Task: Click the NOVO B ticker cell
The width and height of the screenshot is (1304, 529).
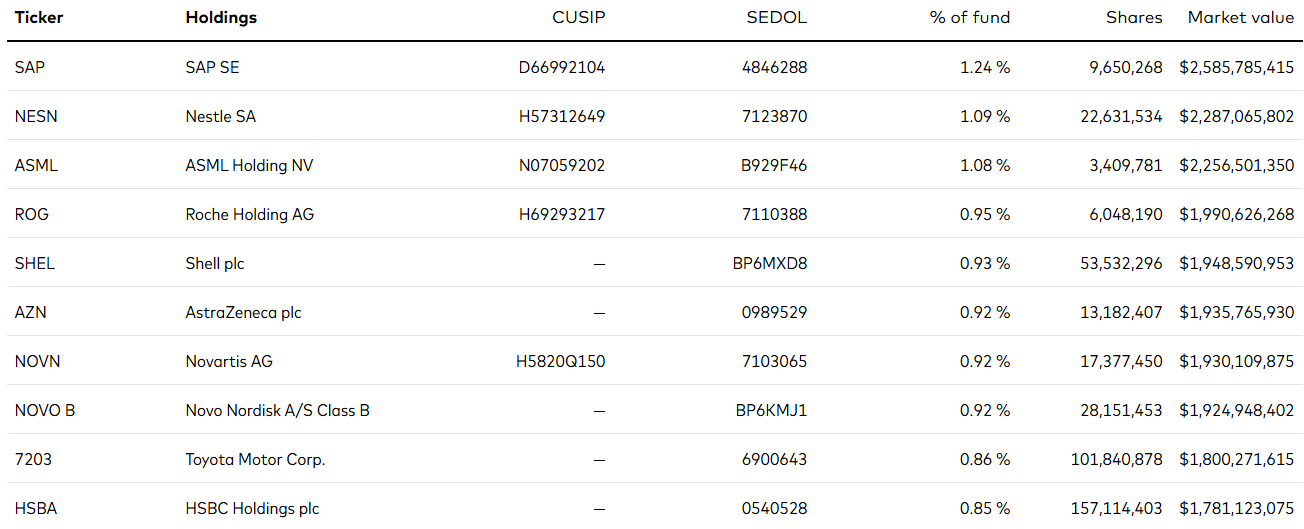Action: [45, 410]
